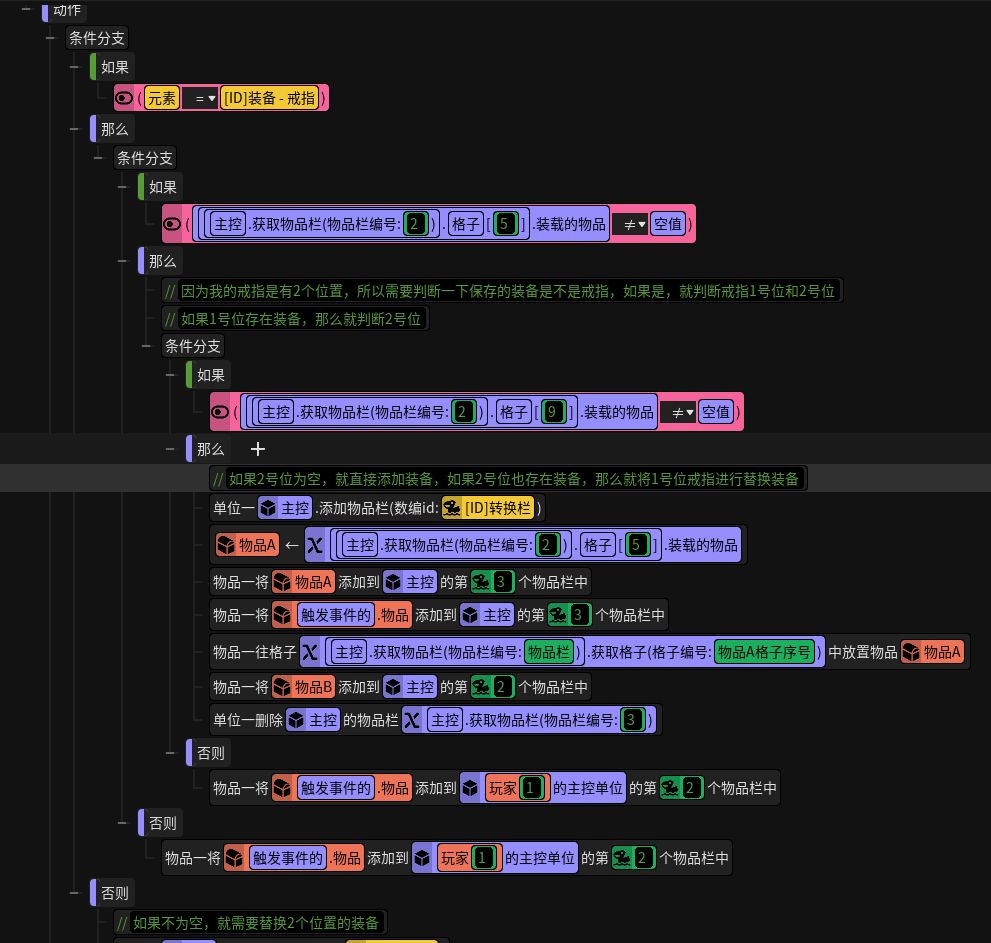Screen dimensions: 991x943
Task: Collapse 条件分支 directly below 动作
Action: [51, 38]
